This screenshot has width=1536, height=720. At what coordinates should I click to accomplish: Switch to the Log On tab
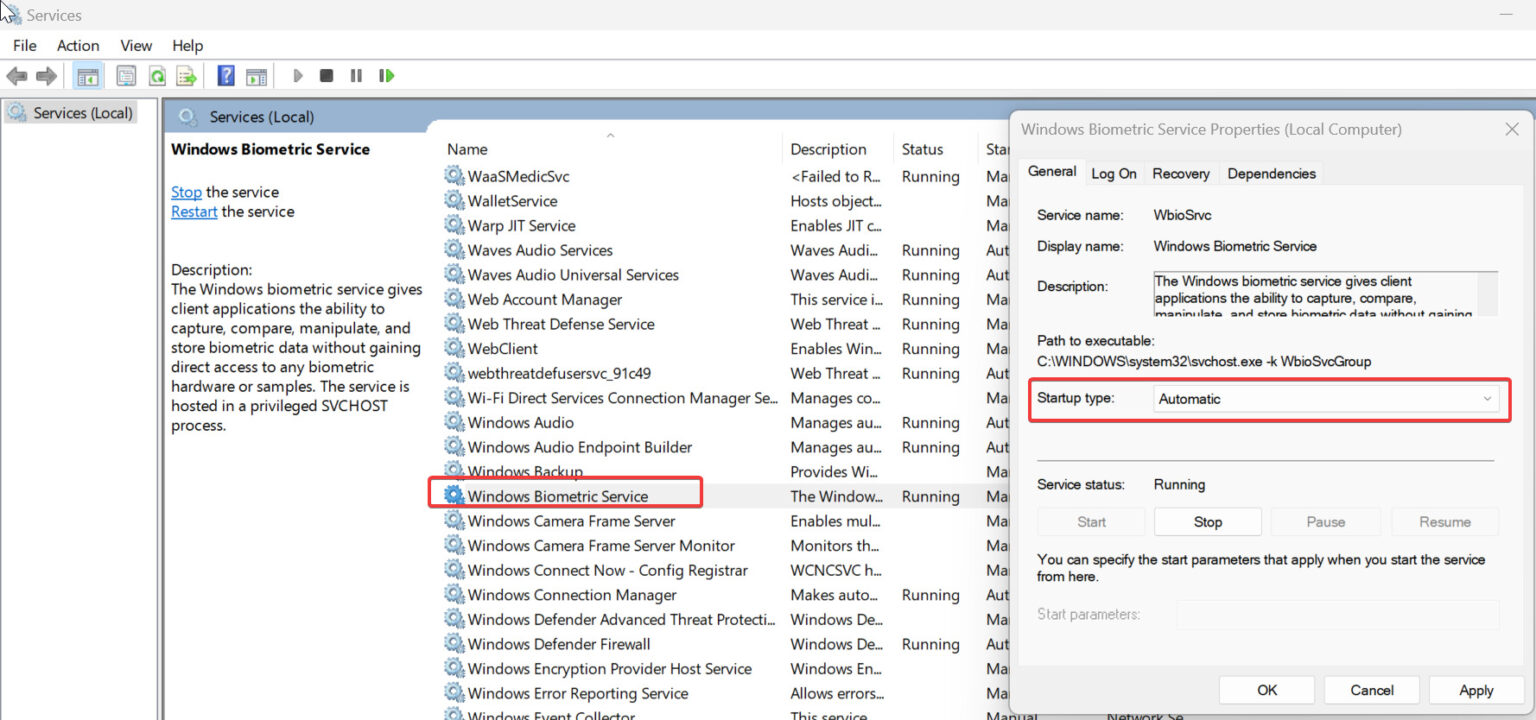tap(1113, 172)
